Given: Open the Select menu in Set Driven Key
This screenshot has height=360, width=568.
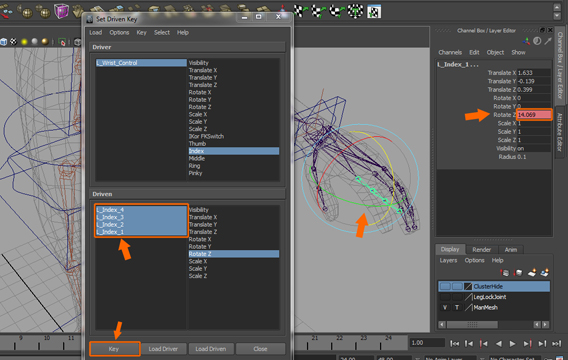Looking at the screenshot, I should click(162, 33).
